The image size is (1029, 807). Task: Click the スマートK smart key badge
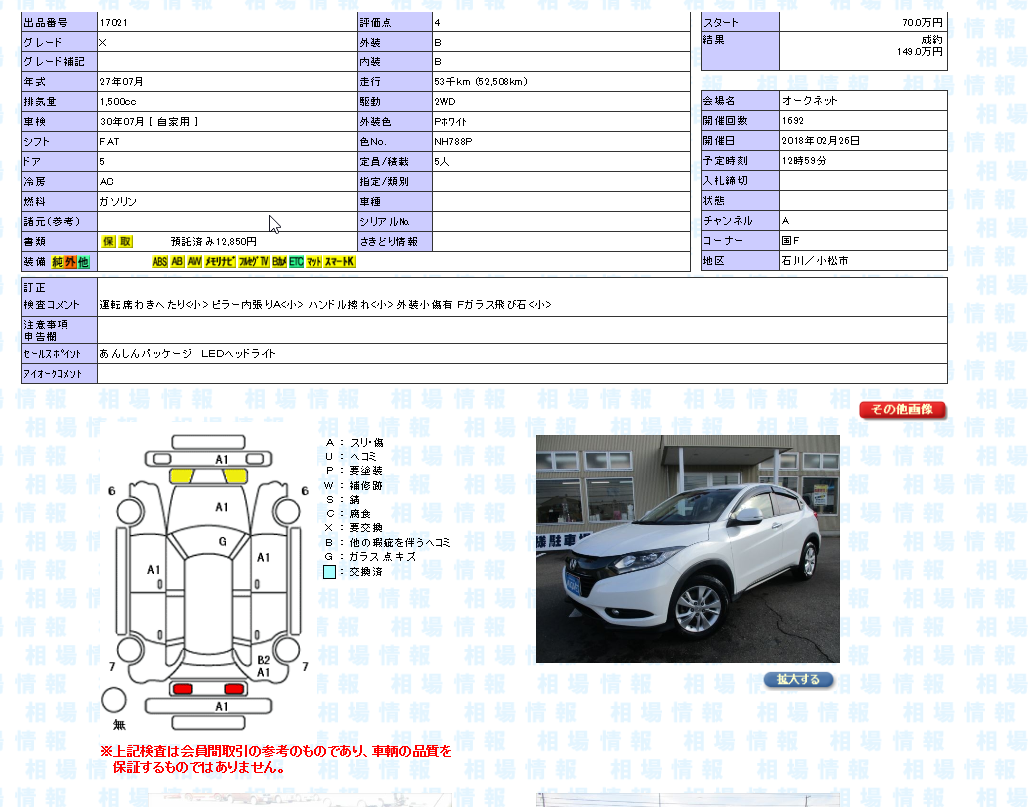340,262
